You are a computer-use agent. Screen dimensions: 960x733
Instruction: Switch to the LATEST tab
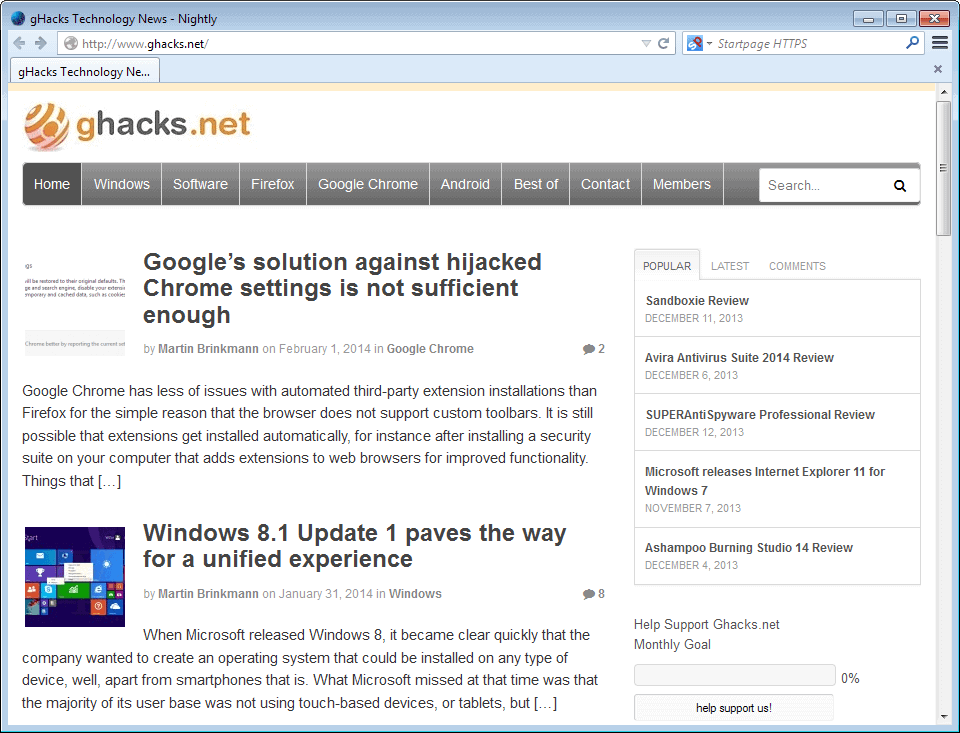tap(729, 265)
